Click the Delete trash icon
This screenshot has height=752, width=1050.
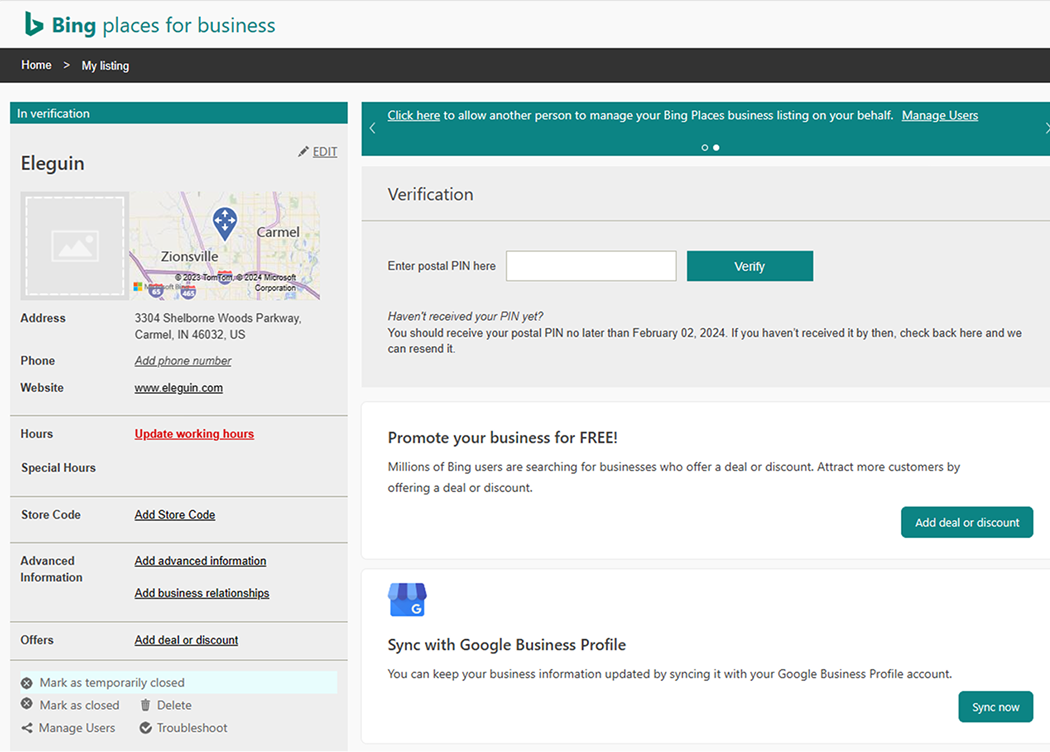tap(145, 704)
